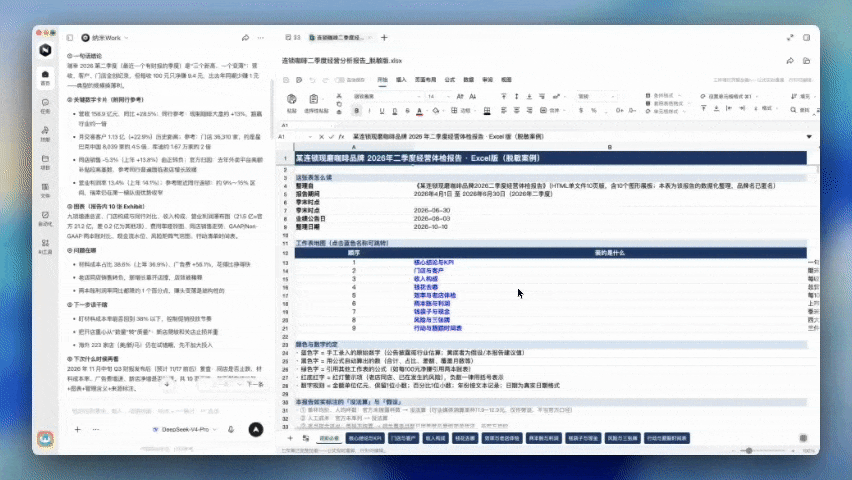The image size is (852, 480).
Task: Click the microphone icon in the chat input
Action: (x=231, y=429)
